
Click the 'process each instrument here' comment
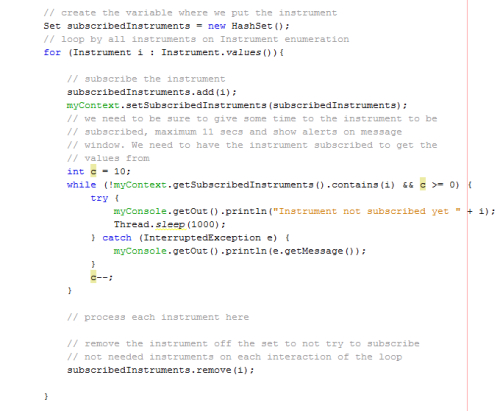point(158,317)
